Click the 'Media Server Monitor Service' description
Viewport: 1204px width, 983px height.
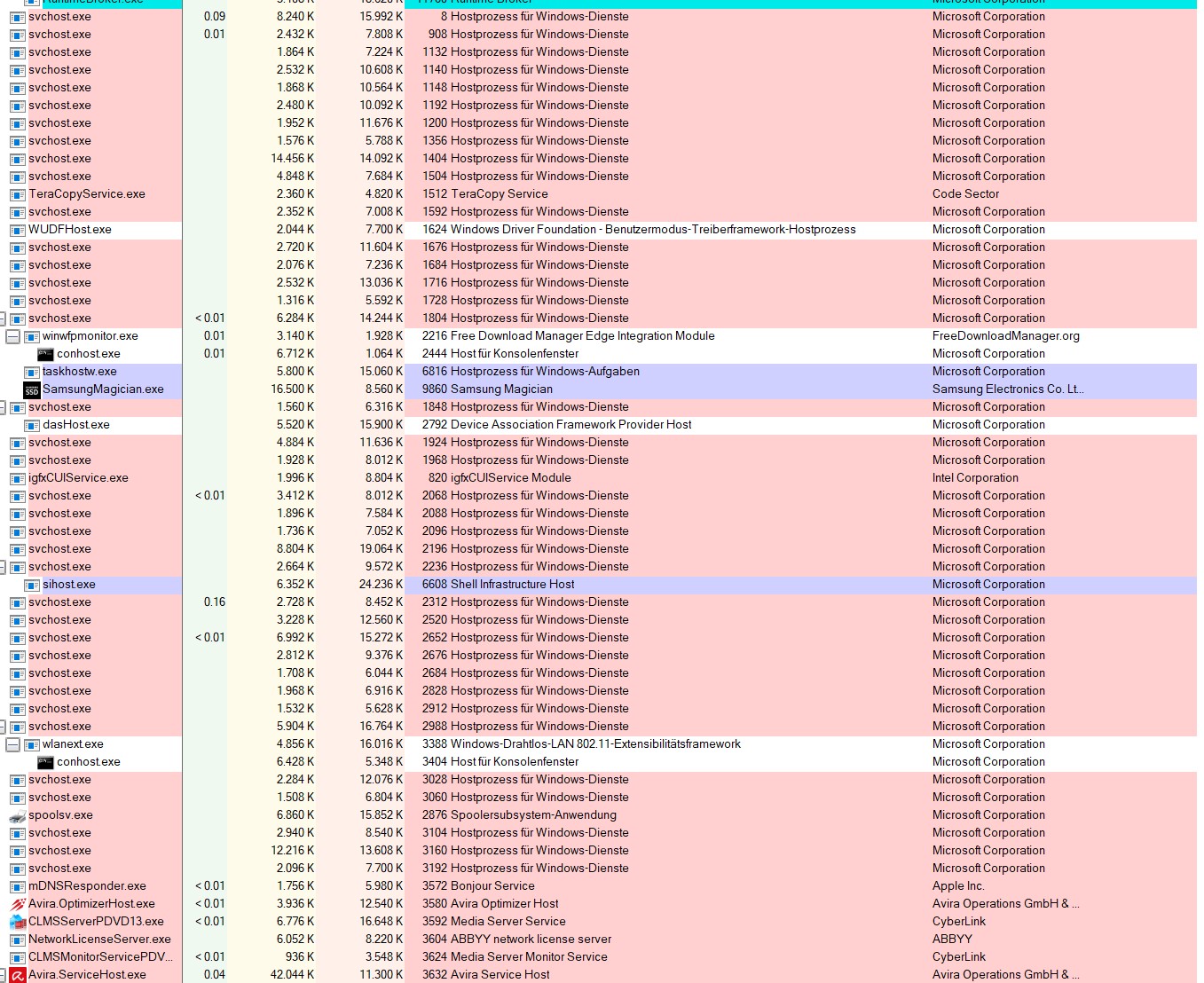click(529, 957)
